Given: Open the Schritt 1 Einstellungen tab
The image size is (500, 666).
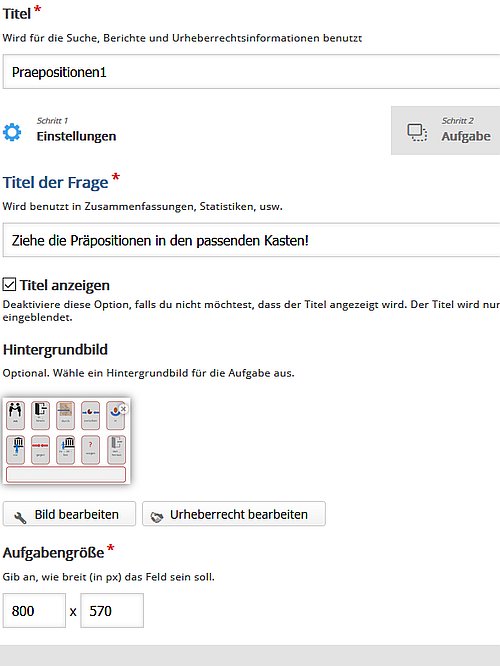Looking at the screenshot, I should point(59,130).
